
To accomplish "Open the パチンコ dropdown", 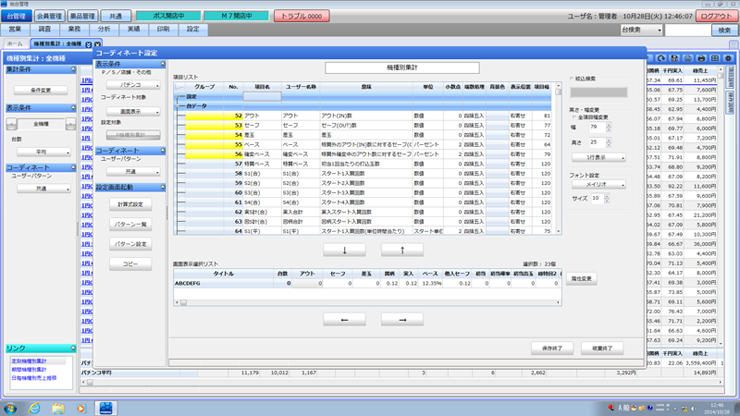I will pos(133,85).
